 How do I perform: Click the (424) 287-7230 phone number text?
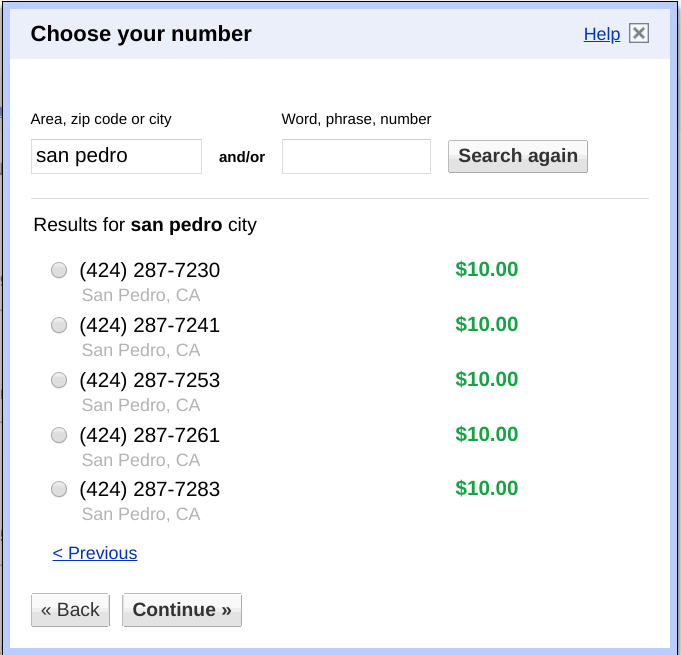(x=149, y=271)
